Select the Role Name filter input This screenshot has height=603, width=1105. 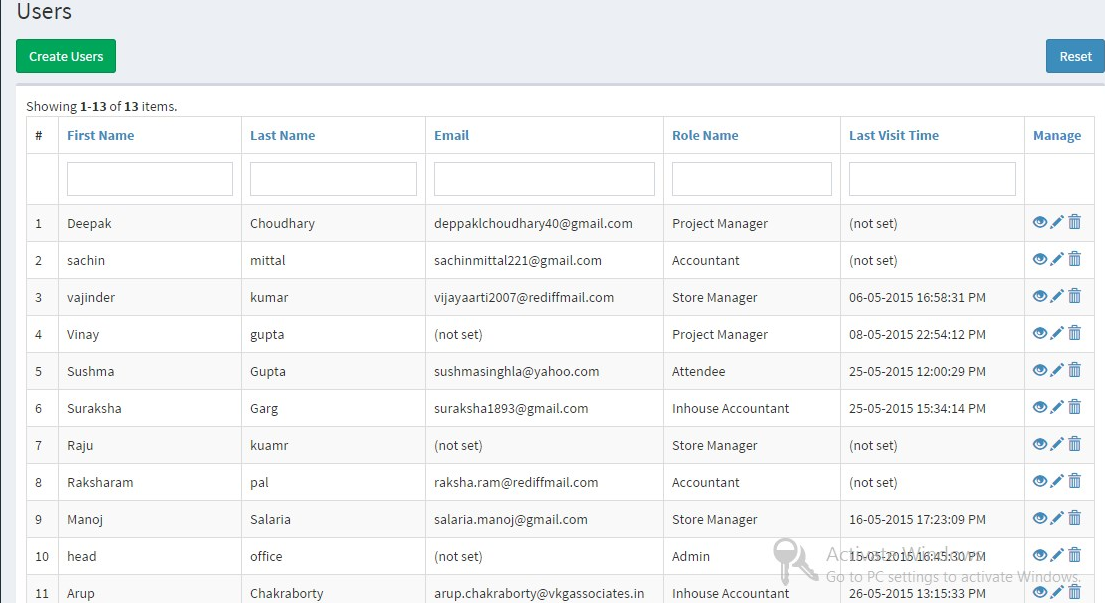pos(751,179)
